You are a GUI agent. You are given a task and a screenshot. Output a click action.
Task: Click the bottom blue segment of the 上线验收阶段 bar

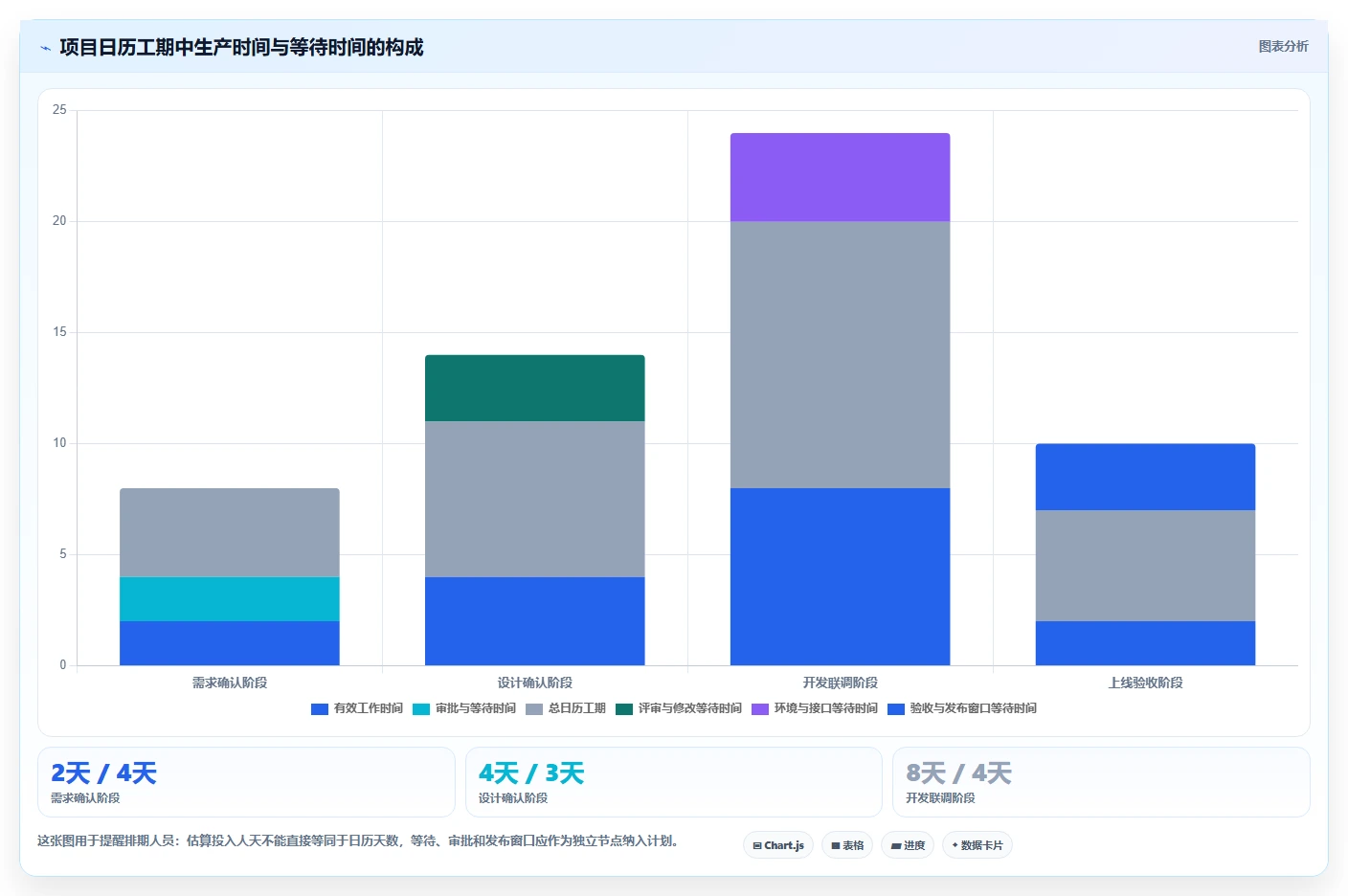(x=1146, y=643)
